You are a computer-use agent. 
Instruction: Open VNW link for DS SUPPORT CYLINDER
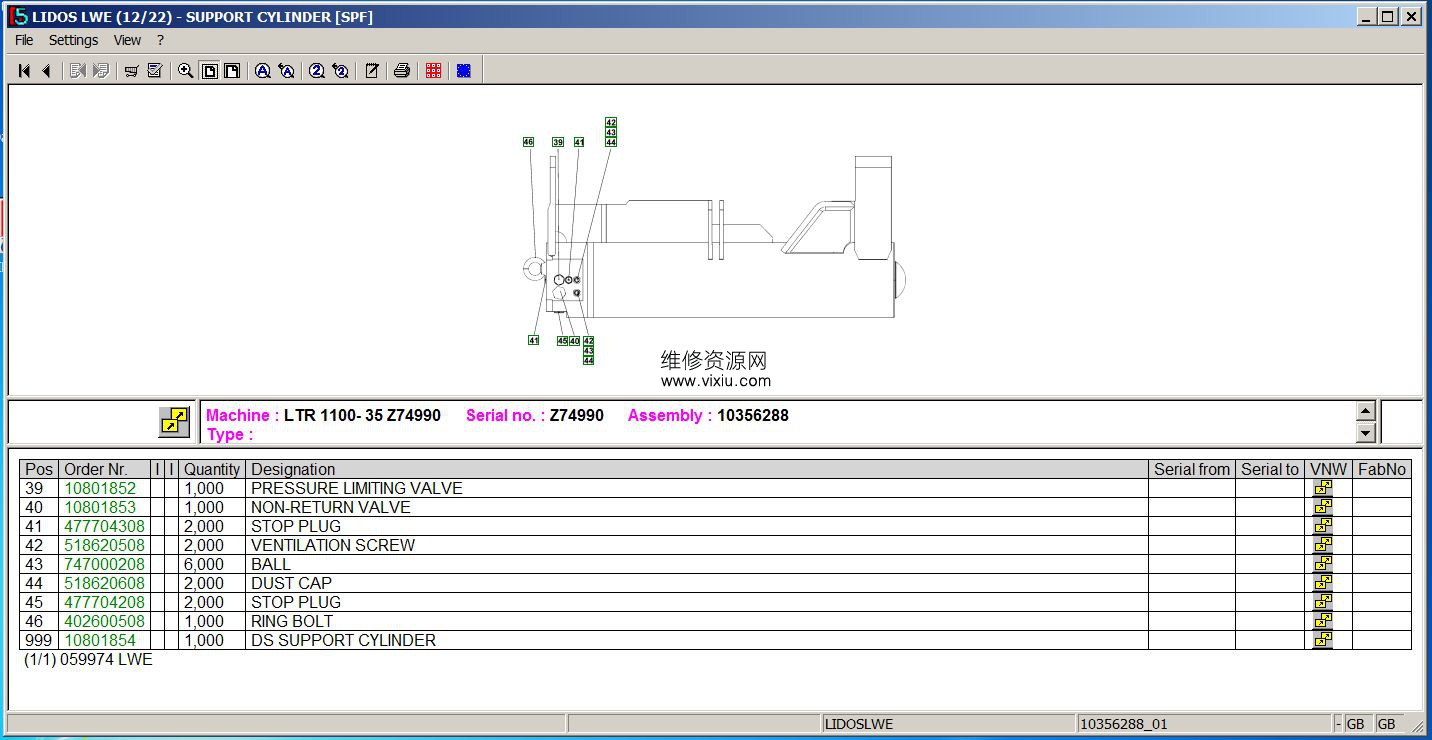pos(1322,640)
